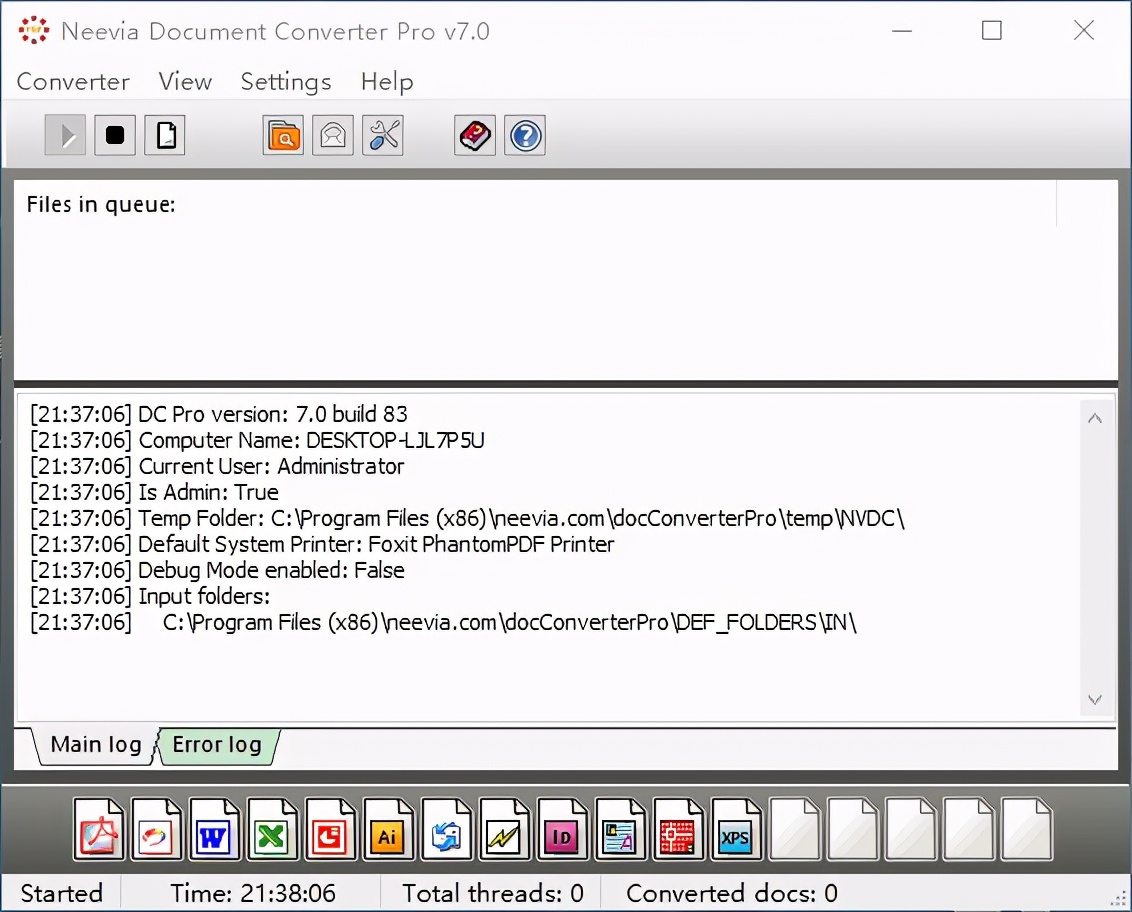Minimize the Neevia Document Converter window

coord(902,30)
